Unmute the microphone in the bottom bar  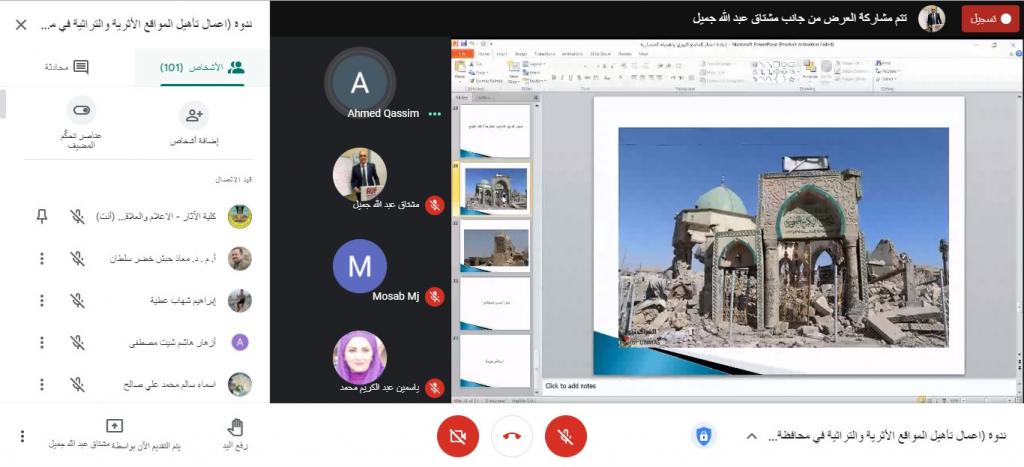coord(566,436)
